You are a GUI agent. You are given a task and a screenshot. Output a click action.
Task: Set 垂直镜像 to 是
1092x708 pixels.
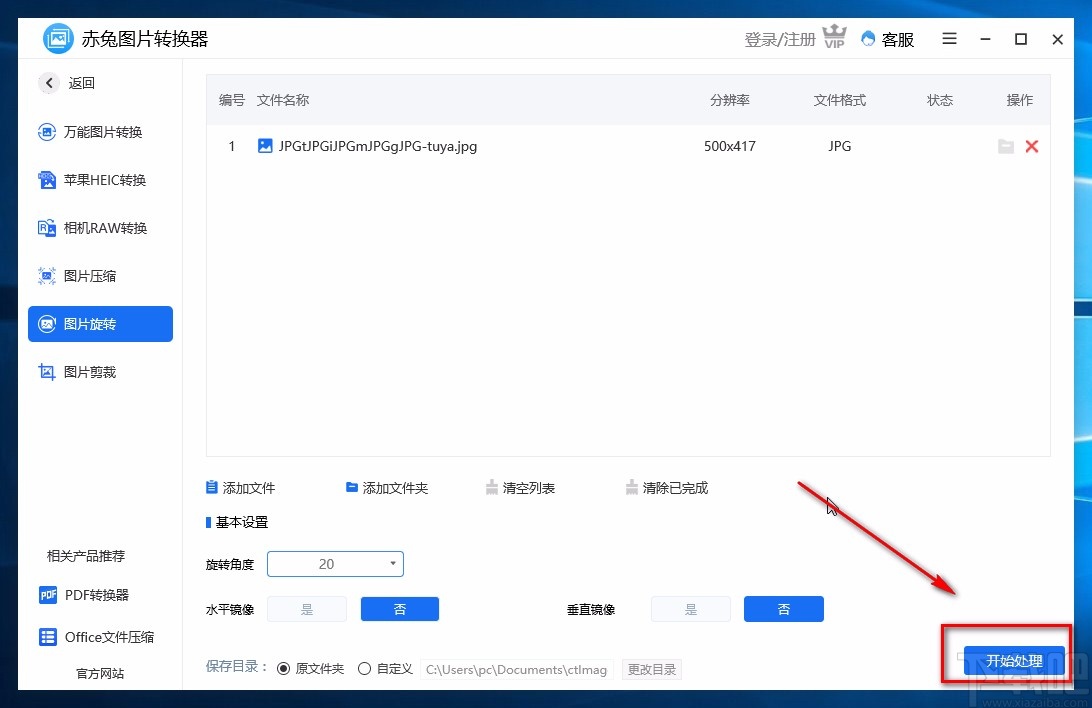pyautogui.click(x=691, y=609)
